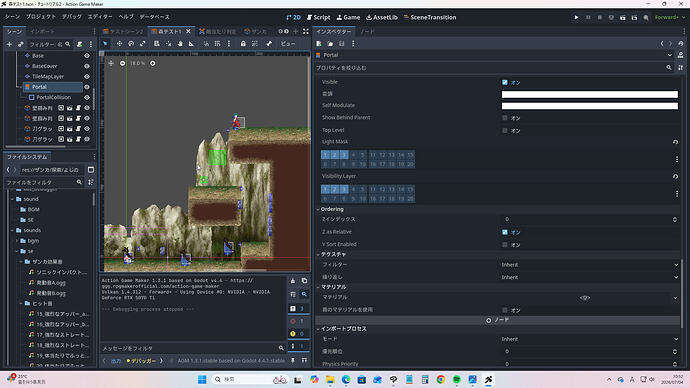This screenshot has width=690, height=388.
Task: Switch to the Game workspace
Action: click(348, 17)
